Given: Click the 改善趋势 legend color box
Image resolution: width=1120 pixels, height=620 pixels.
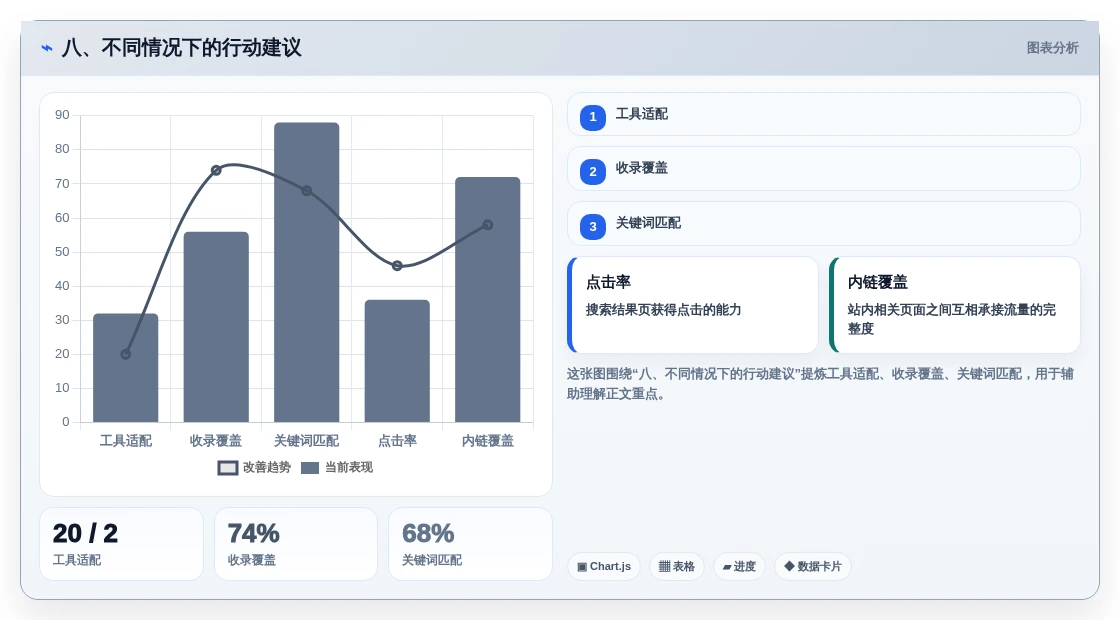Looking at the screenshot, I should (228, 468).
